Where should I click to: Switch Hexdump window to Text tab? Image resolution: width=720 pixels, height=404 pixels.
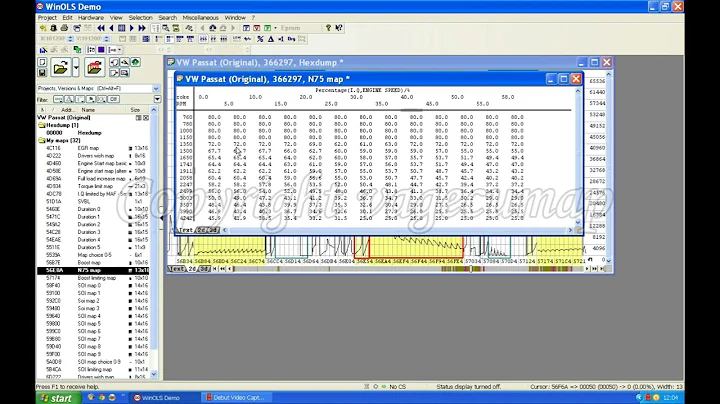176,269
